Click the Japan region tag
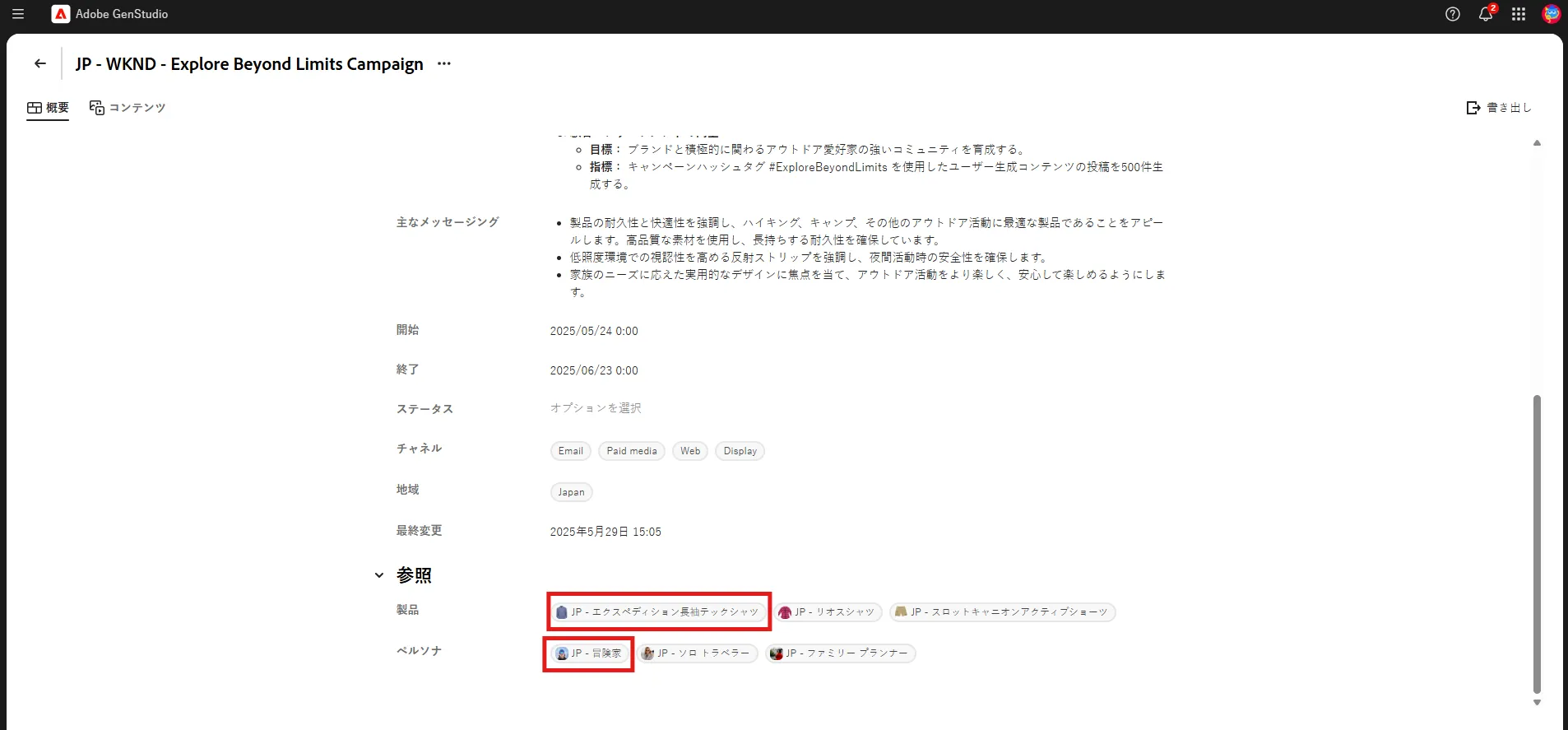This screenshot has height=730, width=1568. [x=571, y=492]
